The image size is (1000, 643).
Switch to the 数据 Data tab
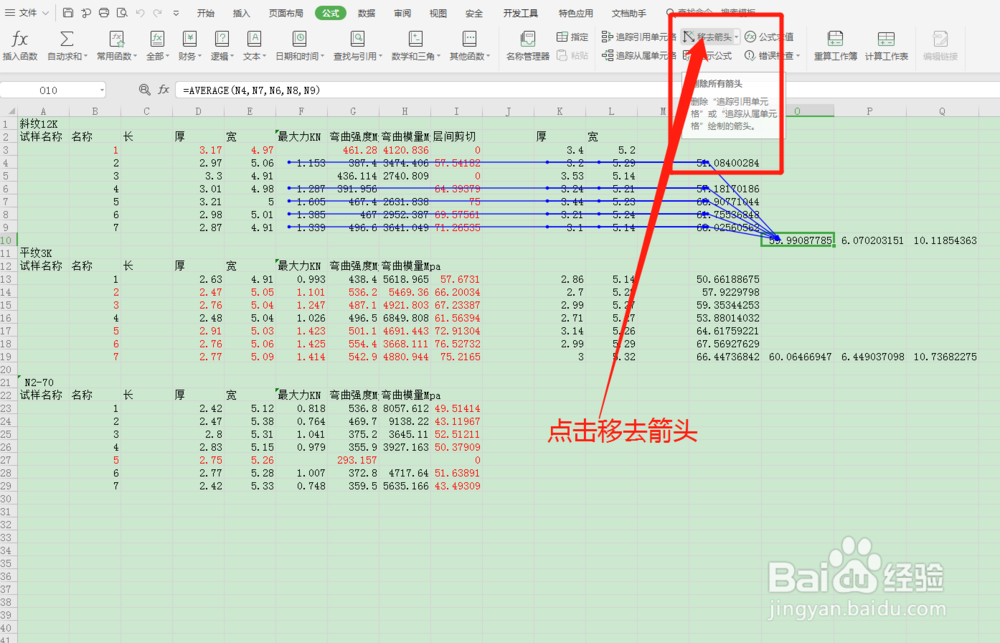367,13
